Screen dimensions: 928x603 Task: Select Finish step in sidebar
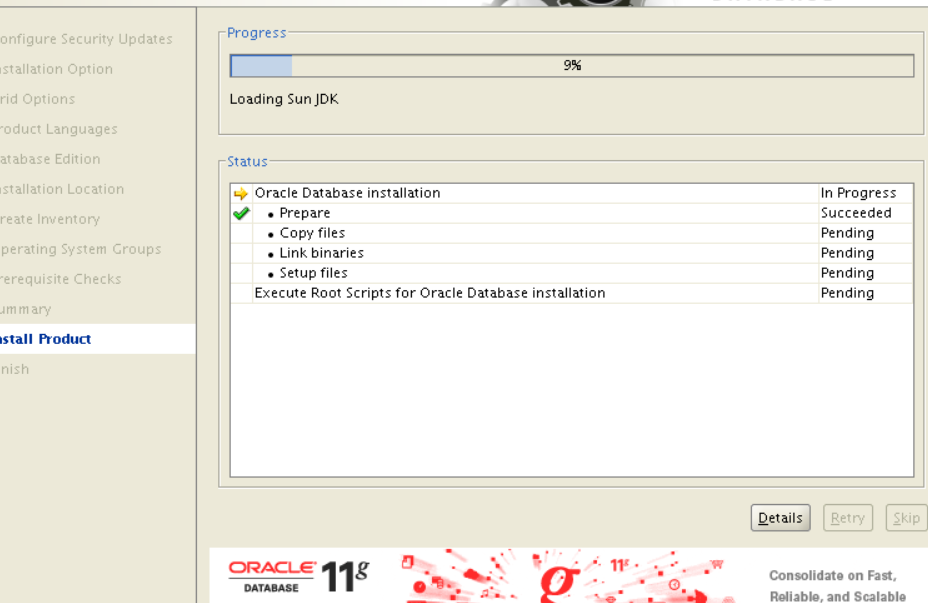tap(15, 369)
